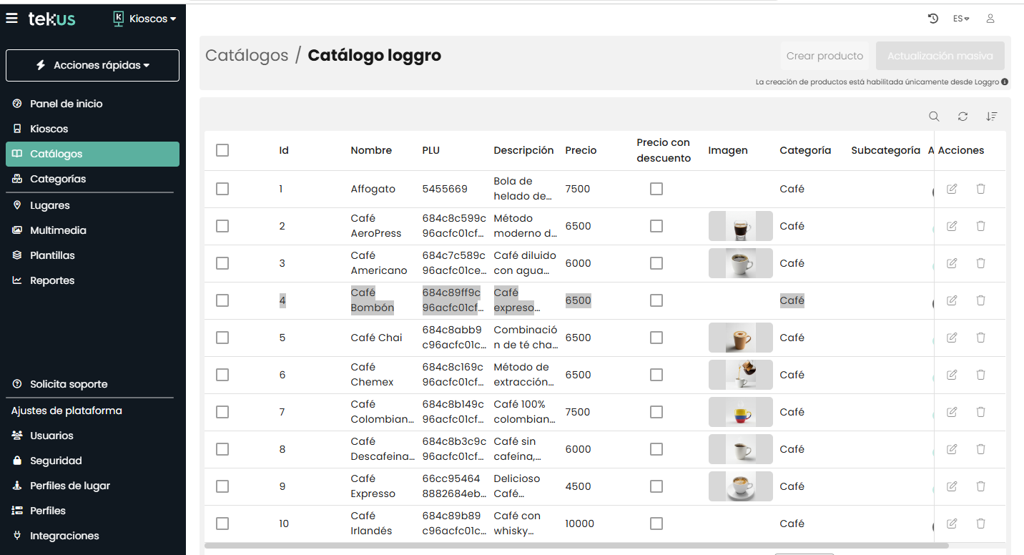Click the Catálogos breadcrumb link

click(246, 56)
